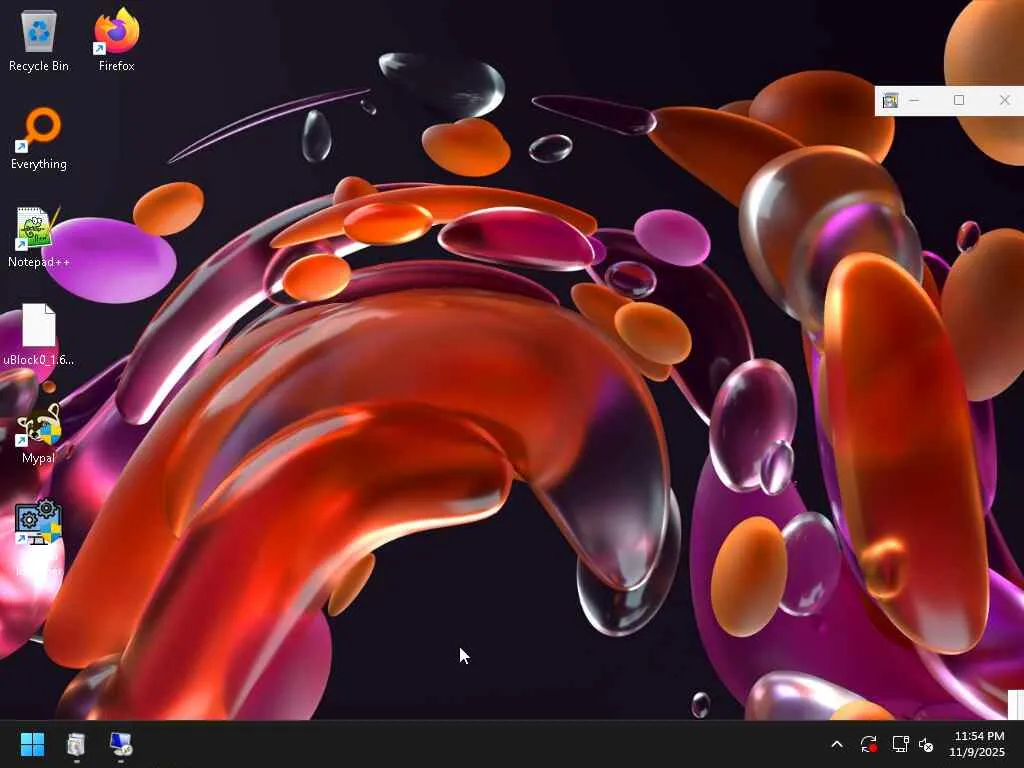Viewport: 1024px width, 768px height.
Task: Select the gears-and-monitor desktop shortcut
Action: click(x=39, y=522)
